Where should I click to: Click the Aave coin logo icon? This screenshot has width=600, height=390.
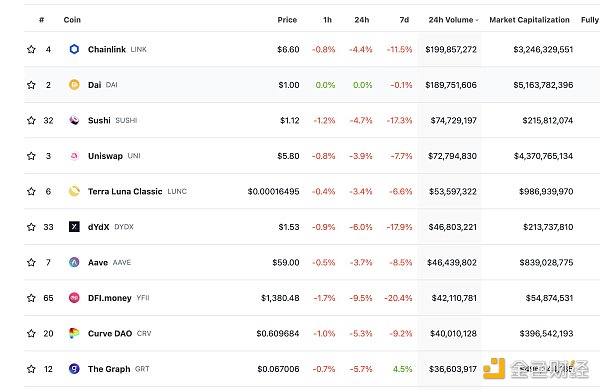[74, 262]
